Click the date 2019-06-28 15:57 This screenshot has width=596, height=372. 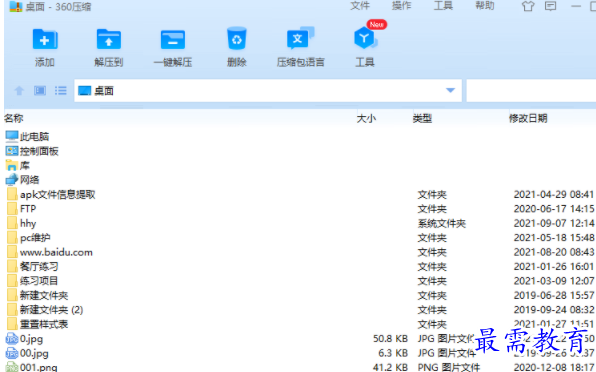pyautogui.click(x=554, y=295)
